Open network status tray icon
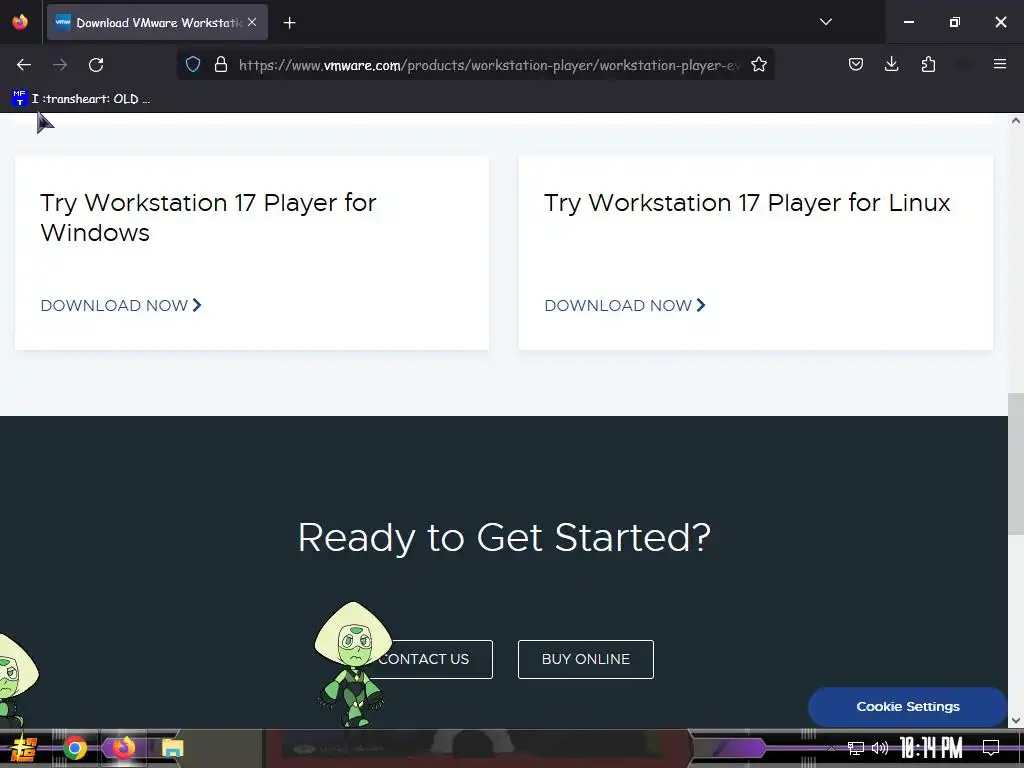The width and height of the screenshot is (1024, 768). tap(855, 748)
